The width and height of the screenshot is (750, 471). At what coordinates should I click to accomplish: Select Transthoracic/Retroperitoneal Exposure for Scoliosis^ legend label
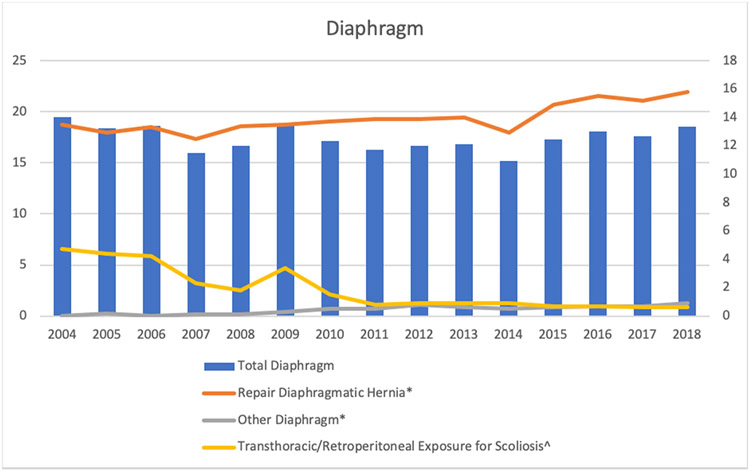(x=394, y=446)
